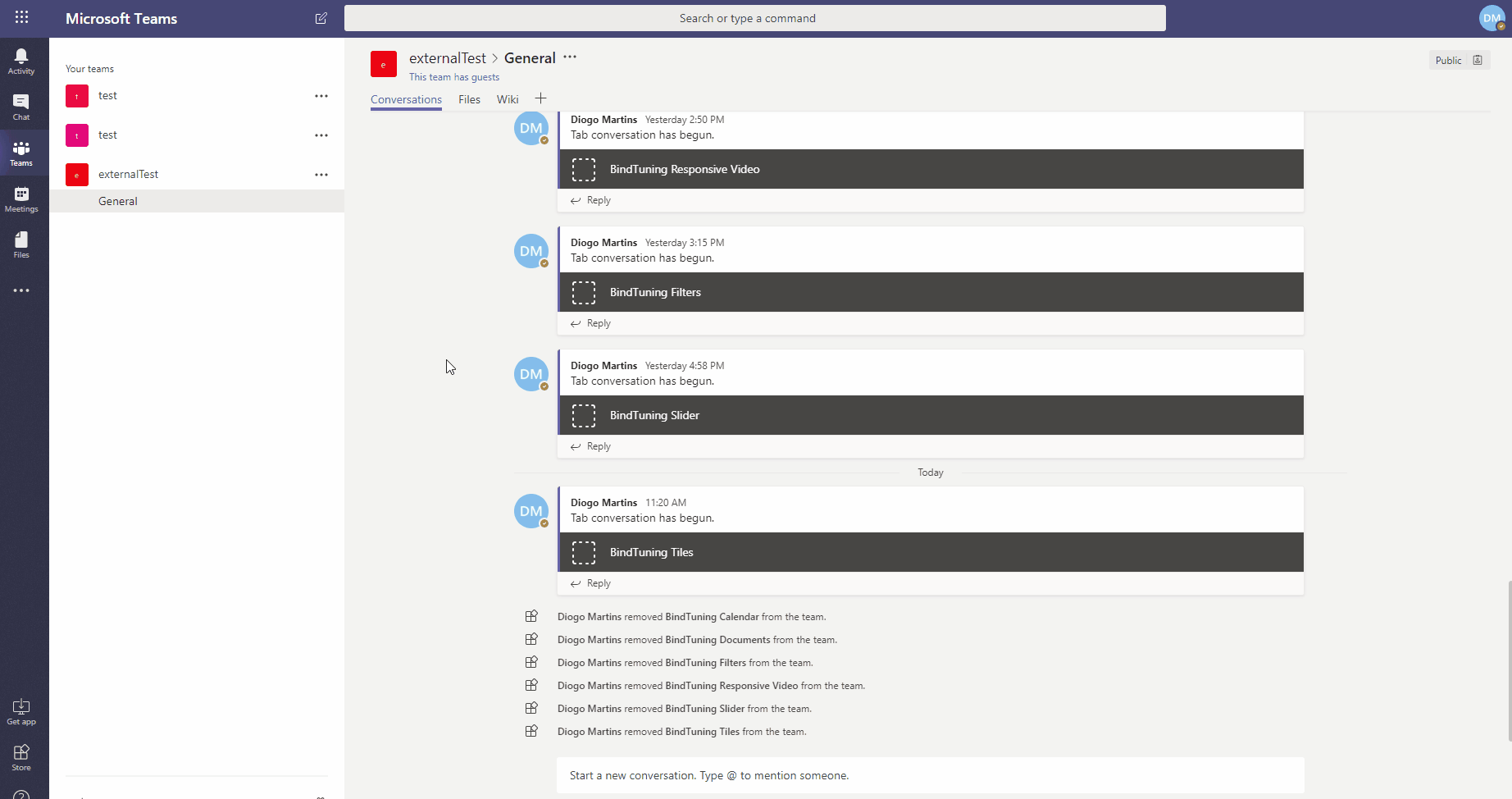Click 'removed BindTuning Tiles' system message
This screenshot has width=1512, height=799.
682,732
